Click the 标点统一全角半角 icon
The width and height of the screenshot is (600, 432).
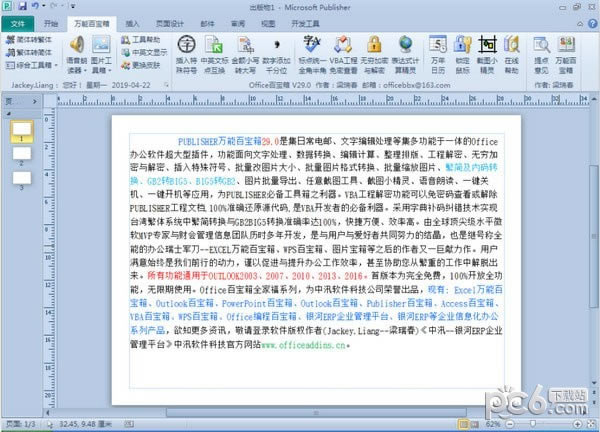tap(312, 44)
